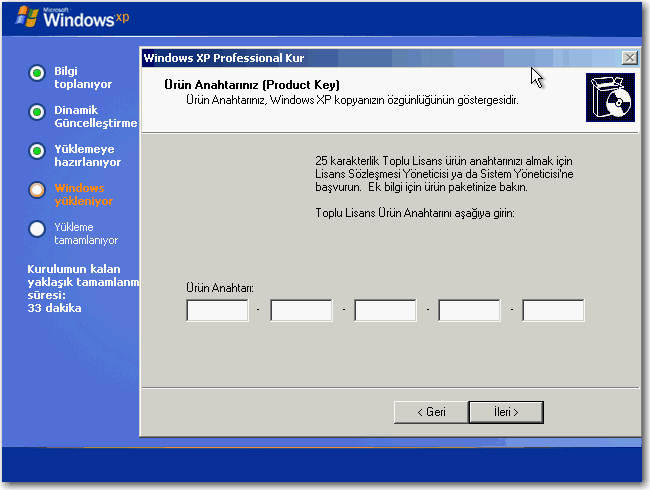650x490 pixels.
Task: Click the 'Windows yükleniyor' step text
Action: tap(84, 194)
